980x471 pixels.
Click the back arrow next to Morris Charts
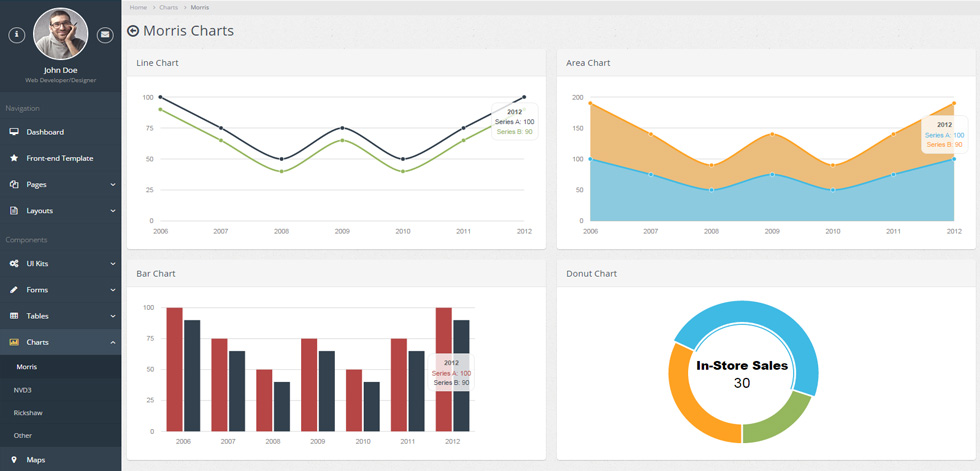click(132, 31)
